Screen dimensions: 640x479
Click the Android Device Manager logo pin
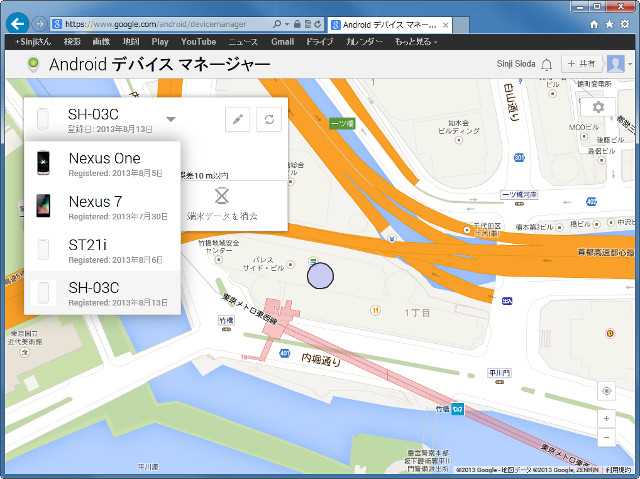coord(33,64)
